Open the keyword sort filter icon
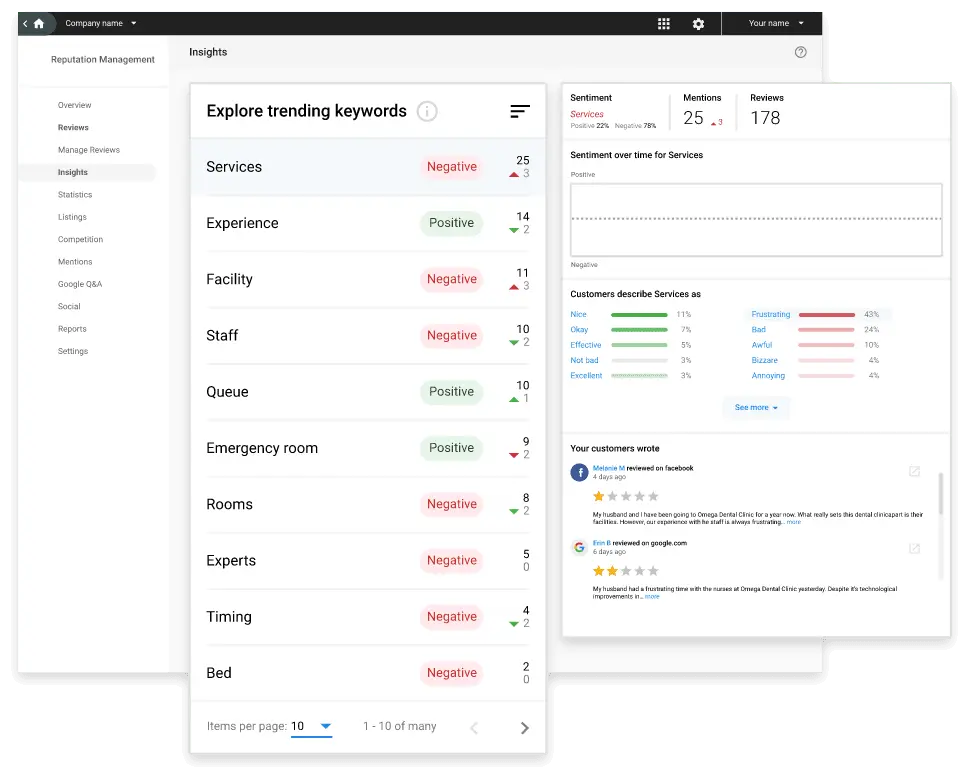This screenshot has height=779, width=970. click(519, 111)
